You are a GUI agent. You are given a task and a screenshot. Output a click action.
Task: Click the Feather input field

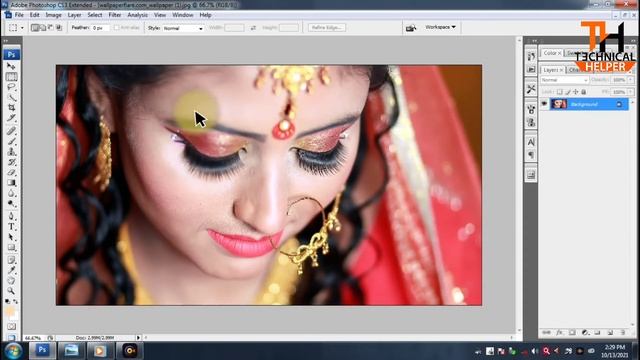pos(100,28)
